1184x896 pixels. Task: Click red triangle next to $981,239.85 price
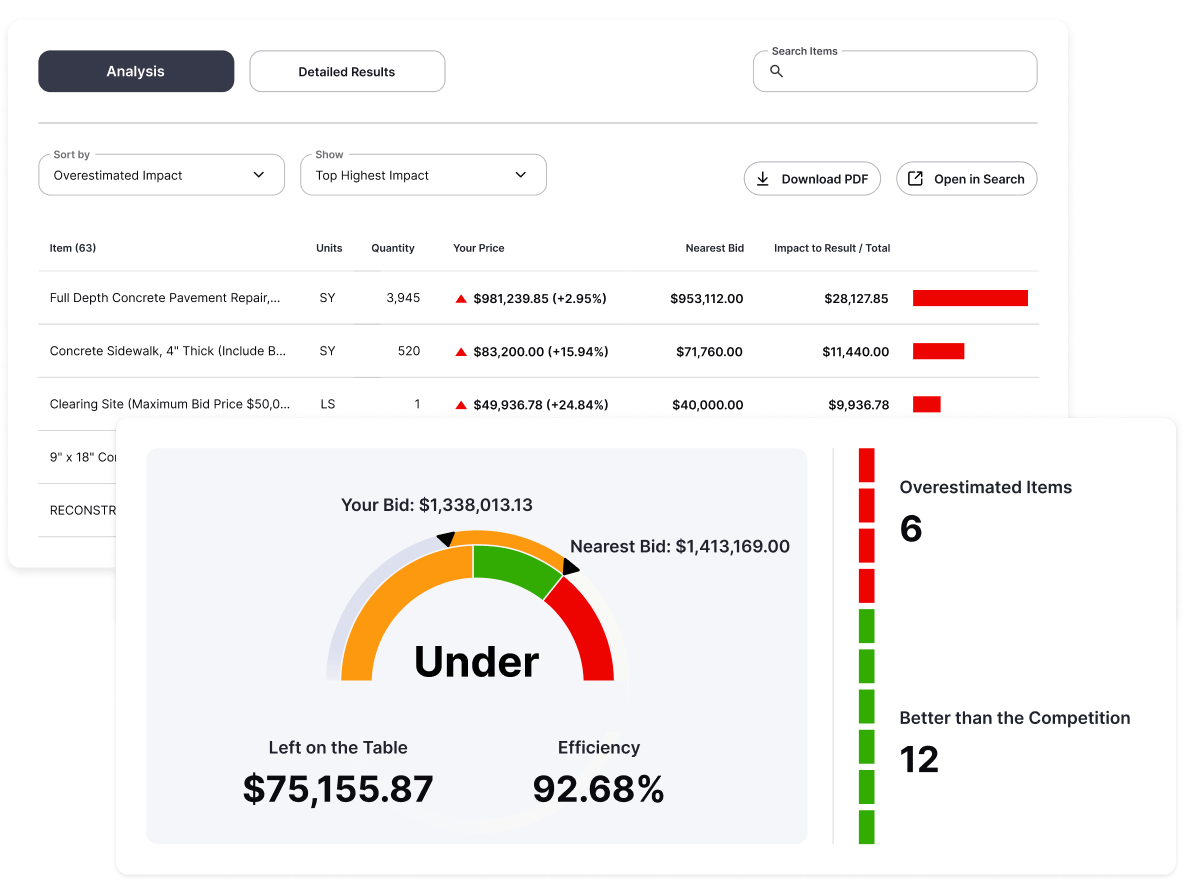pyautogui.click(x=461, y=298)
